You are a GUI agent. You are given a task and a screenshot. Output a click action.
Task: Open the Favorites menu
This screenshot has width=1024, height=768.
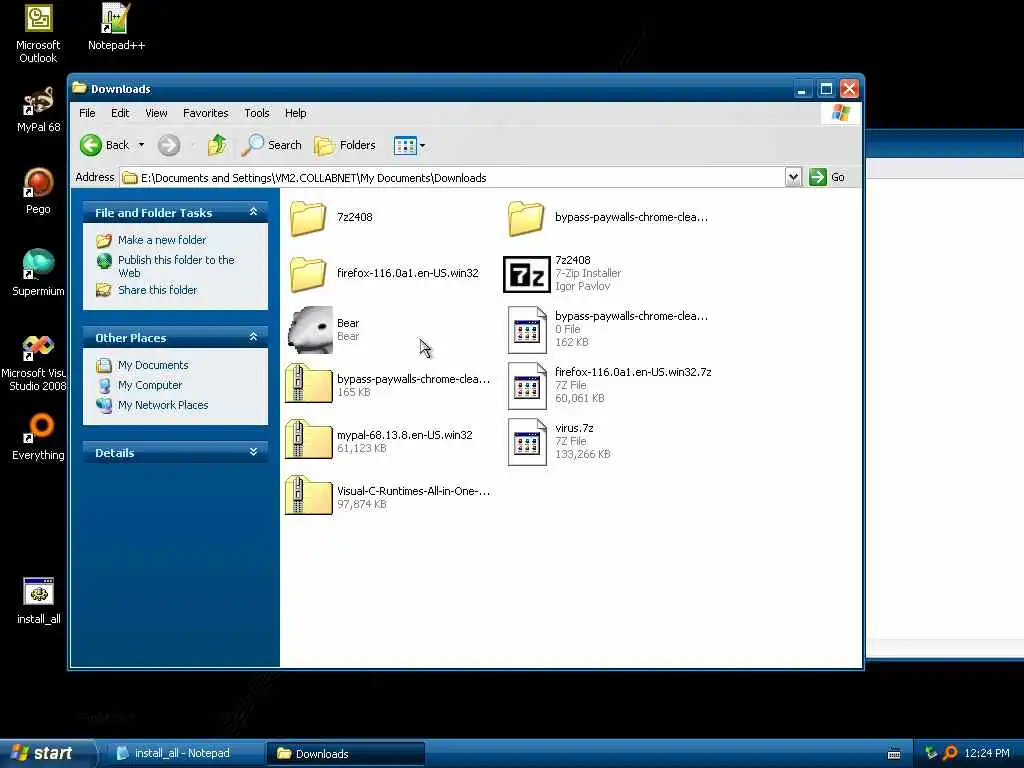coord(206,113)
